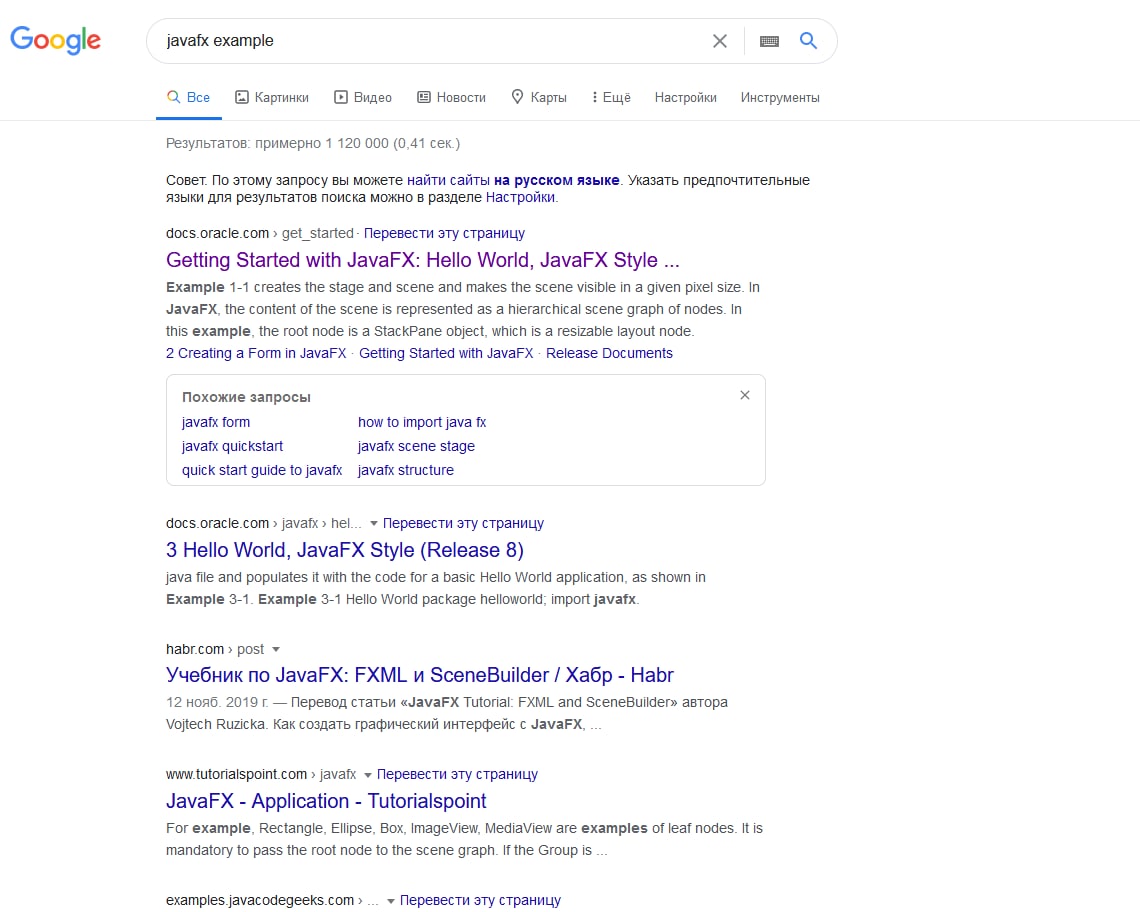This screenshot has width=1140, height=912.
Task: Open the Карты tab
Action: click(539, 97)
